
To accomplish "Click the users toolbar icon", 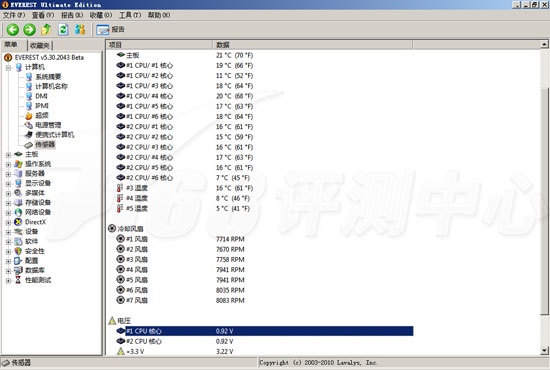I will [80, 29].
